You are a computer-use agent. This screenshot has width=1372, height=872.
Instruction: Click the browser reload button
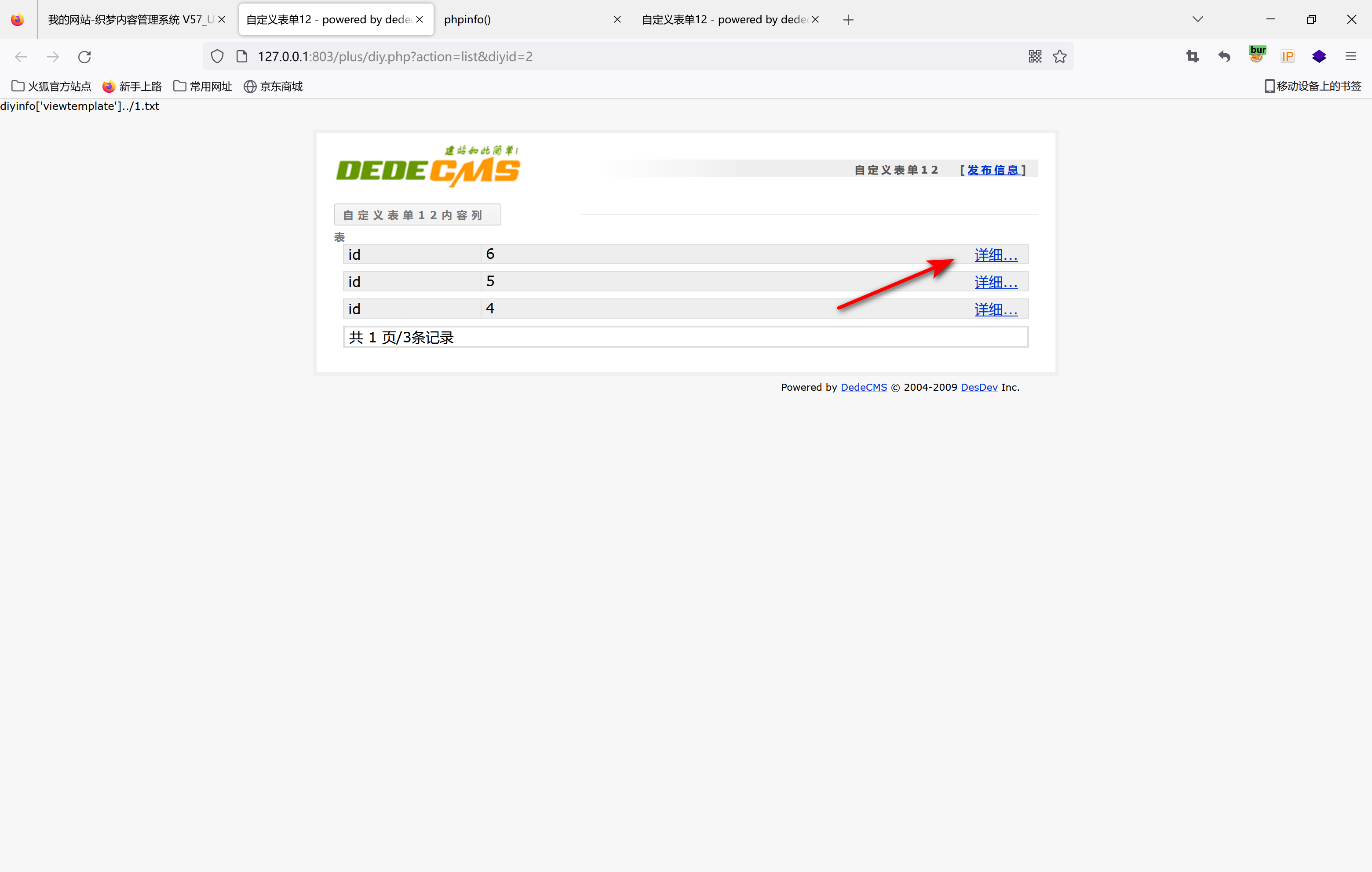coord(84,56)
